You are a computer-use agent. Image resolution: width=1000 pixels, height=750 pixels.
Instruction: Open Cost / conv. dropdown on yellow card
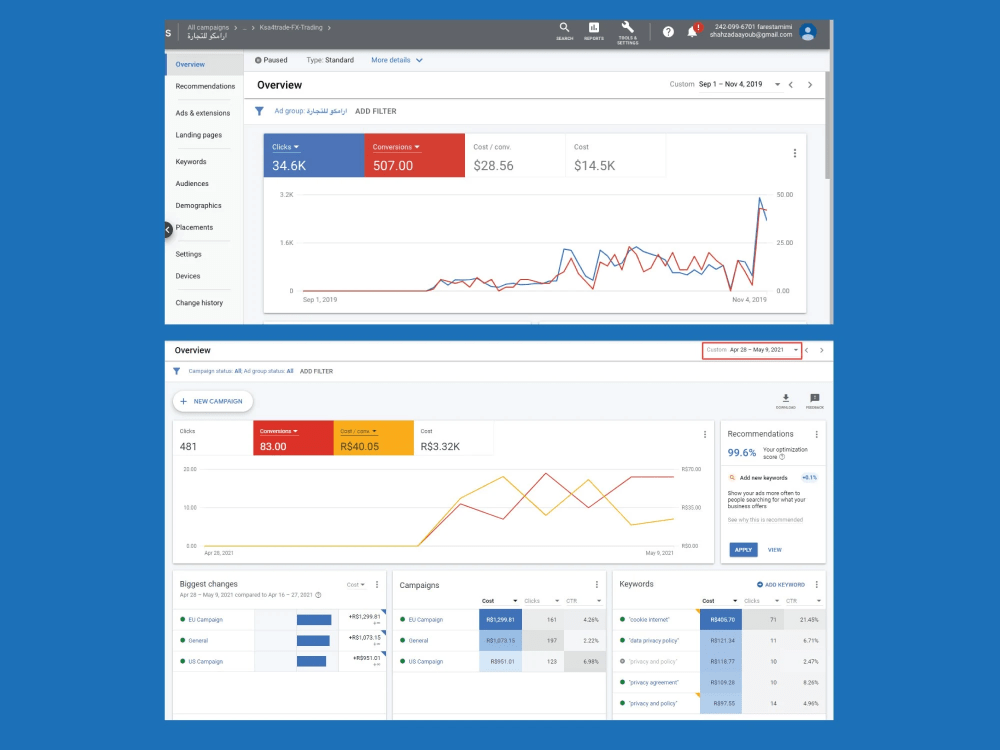(x=358, y=431)
